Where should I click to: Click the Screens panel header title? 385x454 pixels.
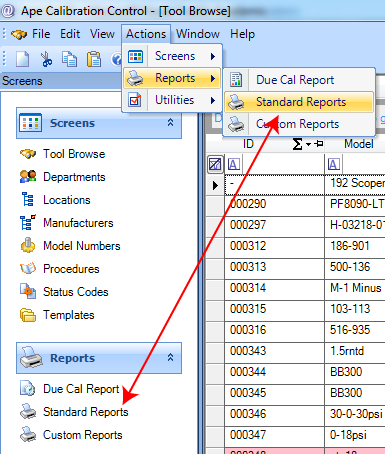72,123
